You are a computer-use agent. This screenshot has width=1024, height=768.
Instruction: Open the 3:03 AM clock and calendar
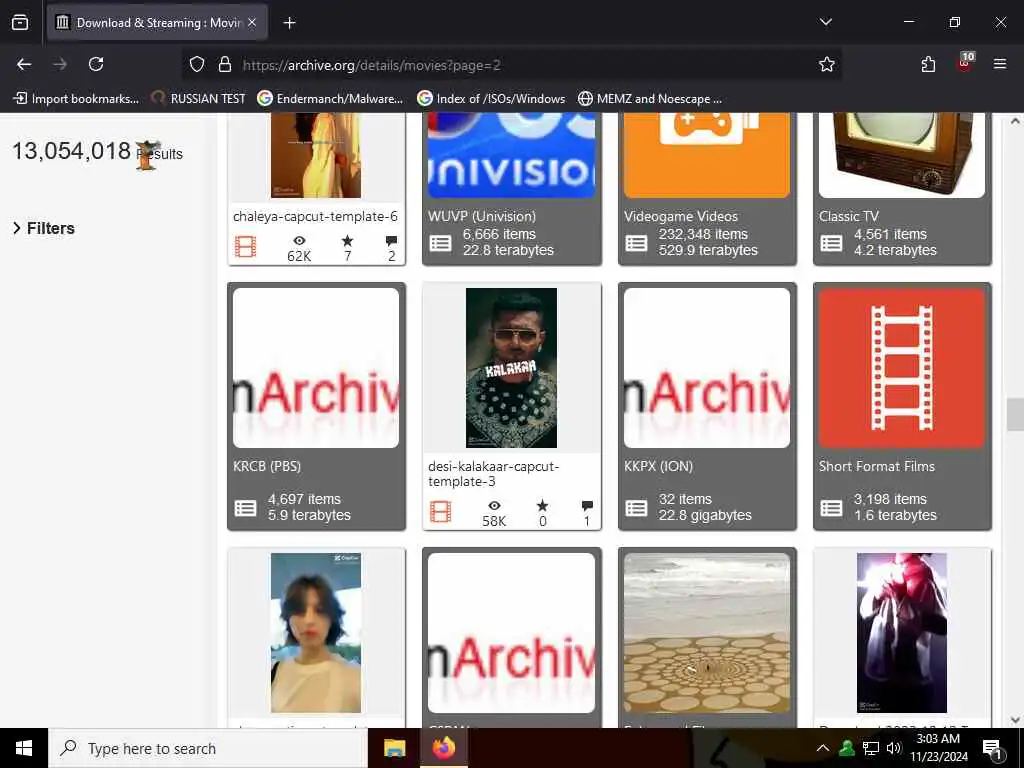point(939,748)
